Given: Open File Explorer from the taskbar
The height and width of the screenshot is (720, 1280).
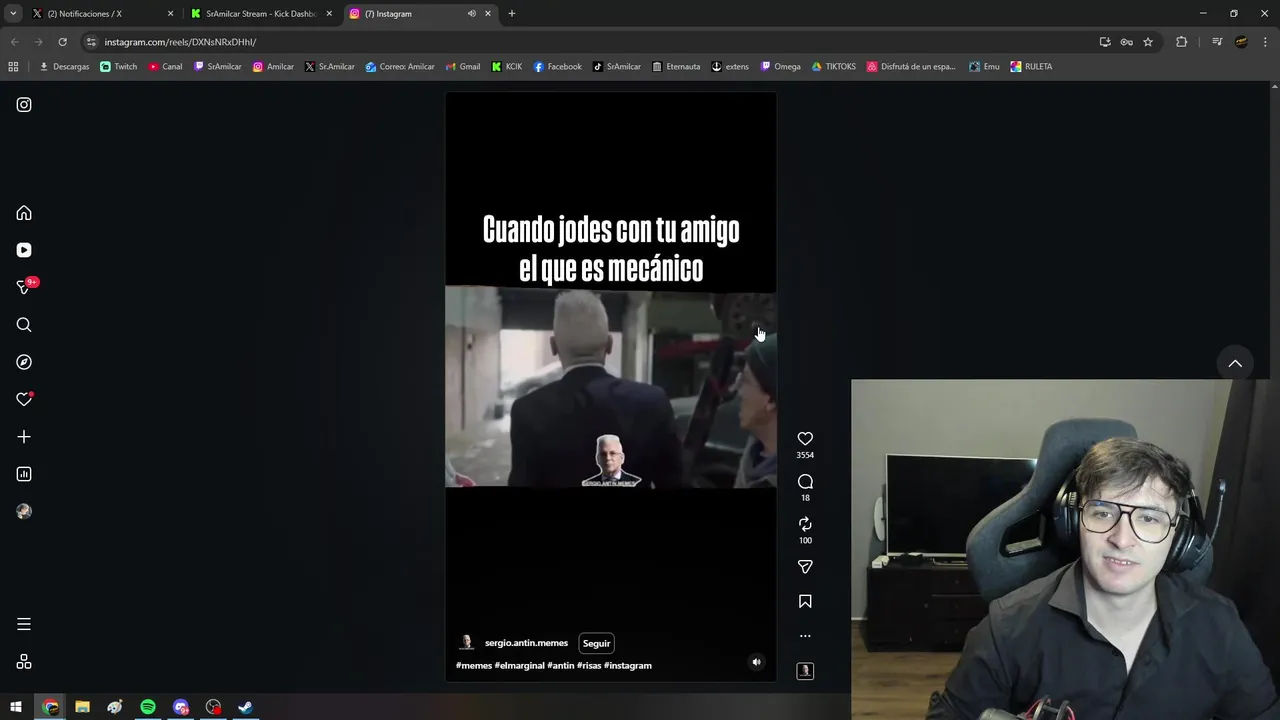Looking at the screenshot, I should coord(82,707).
